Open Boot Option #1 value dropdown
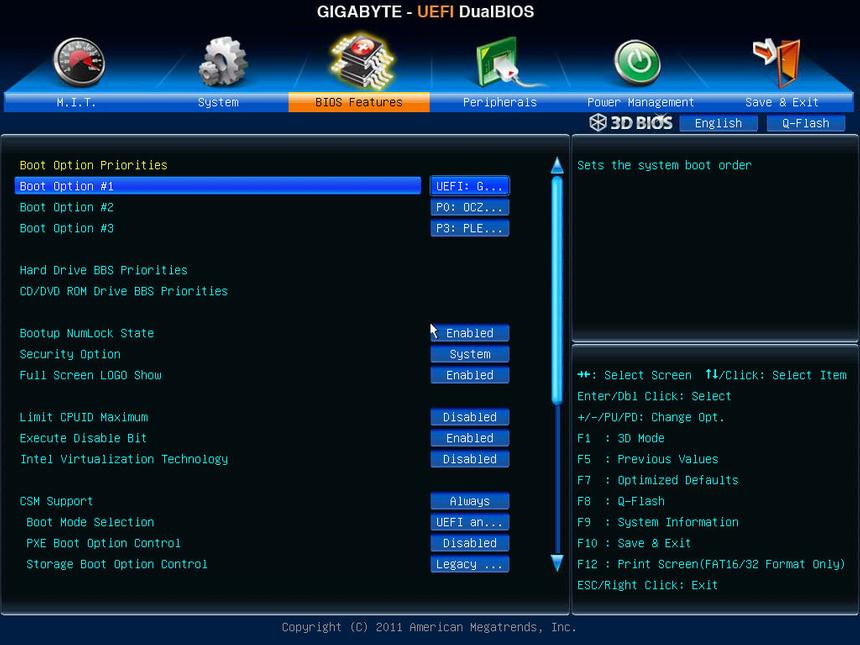Screen dimensions: 860x645 tap(470, 186)
